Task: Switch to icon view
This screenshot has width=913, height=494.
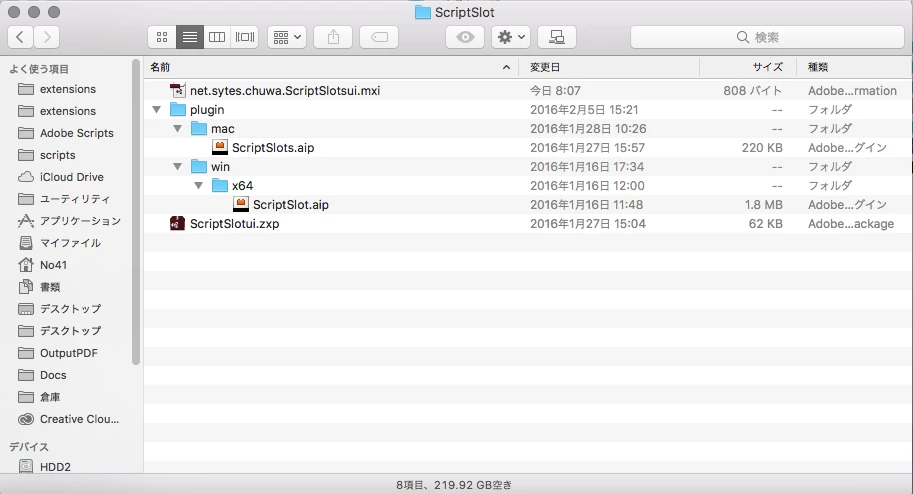Action: (x=162, y=37)
